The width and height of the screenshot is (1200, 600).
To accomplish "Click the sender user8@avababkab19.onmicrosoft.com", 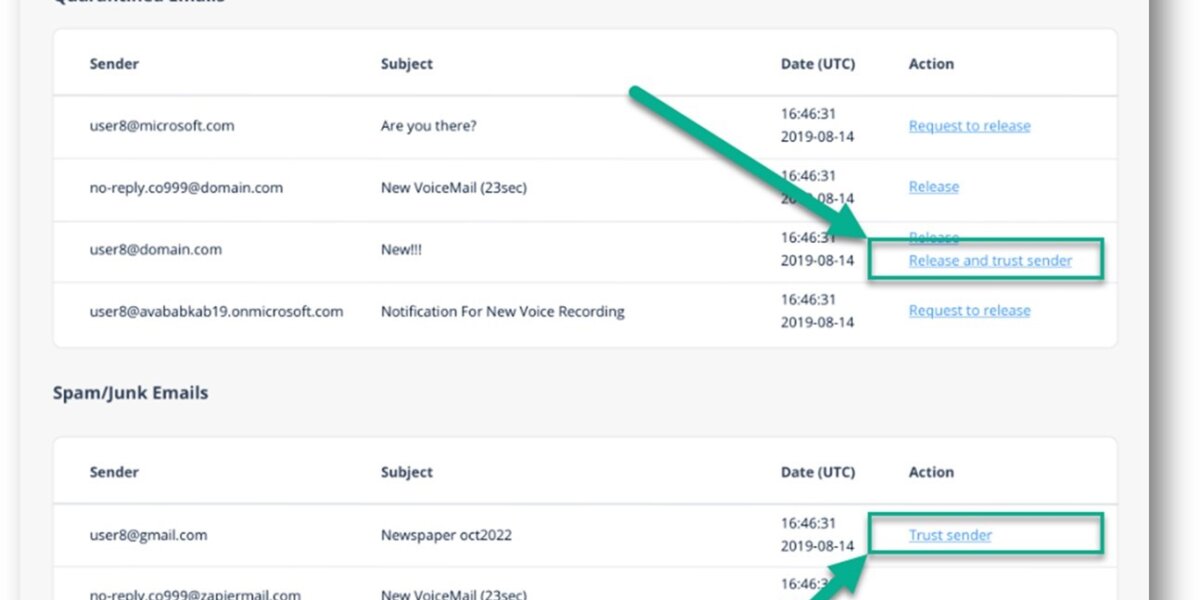I will (x=216, y=311).
